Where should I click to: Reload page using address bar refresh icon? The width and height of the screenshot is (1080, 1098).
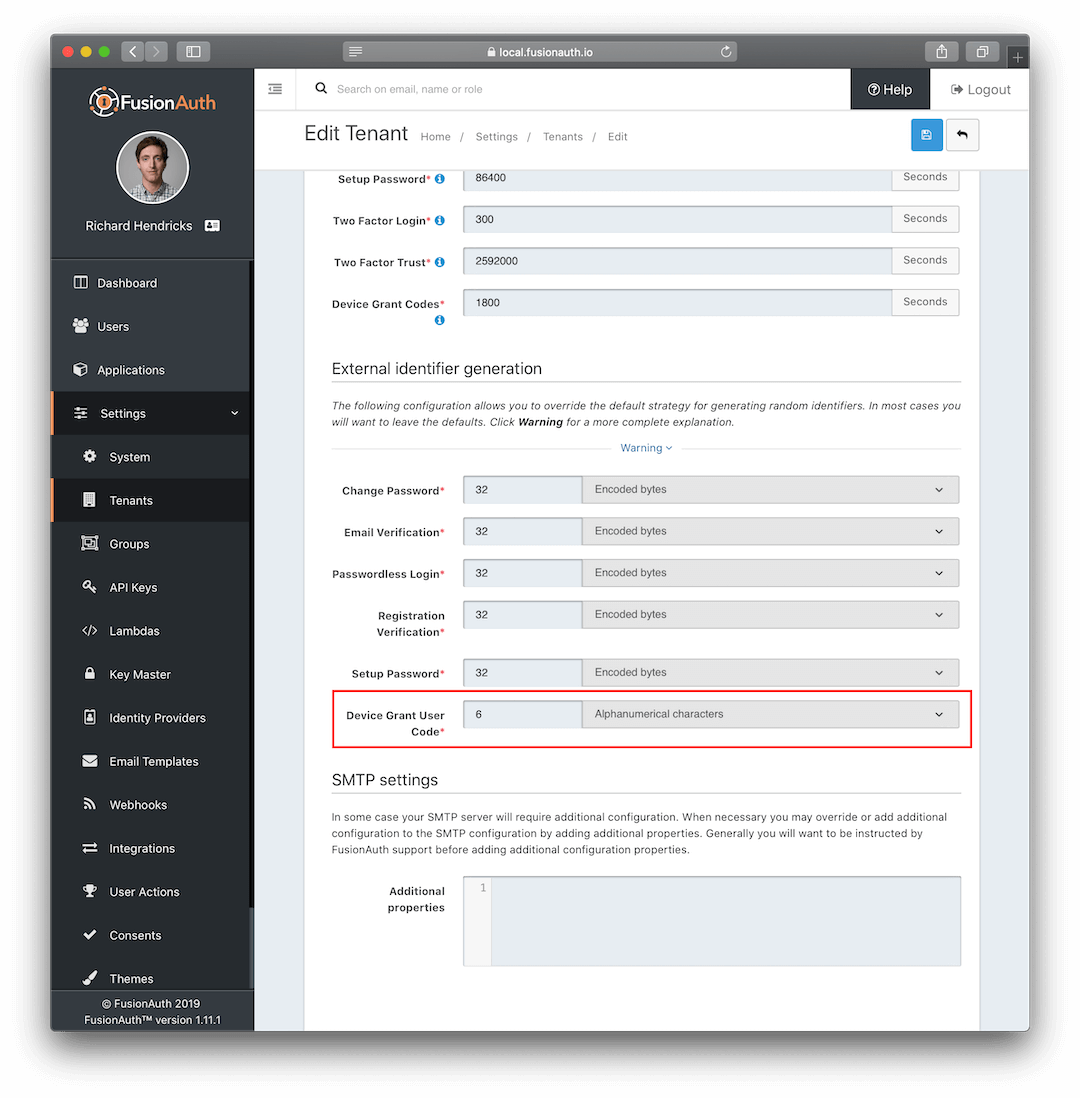(x=726, y=51)
